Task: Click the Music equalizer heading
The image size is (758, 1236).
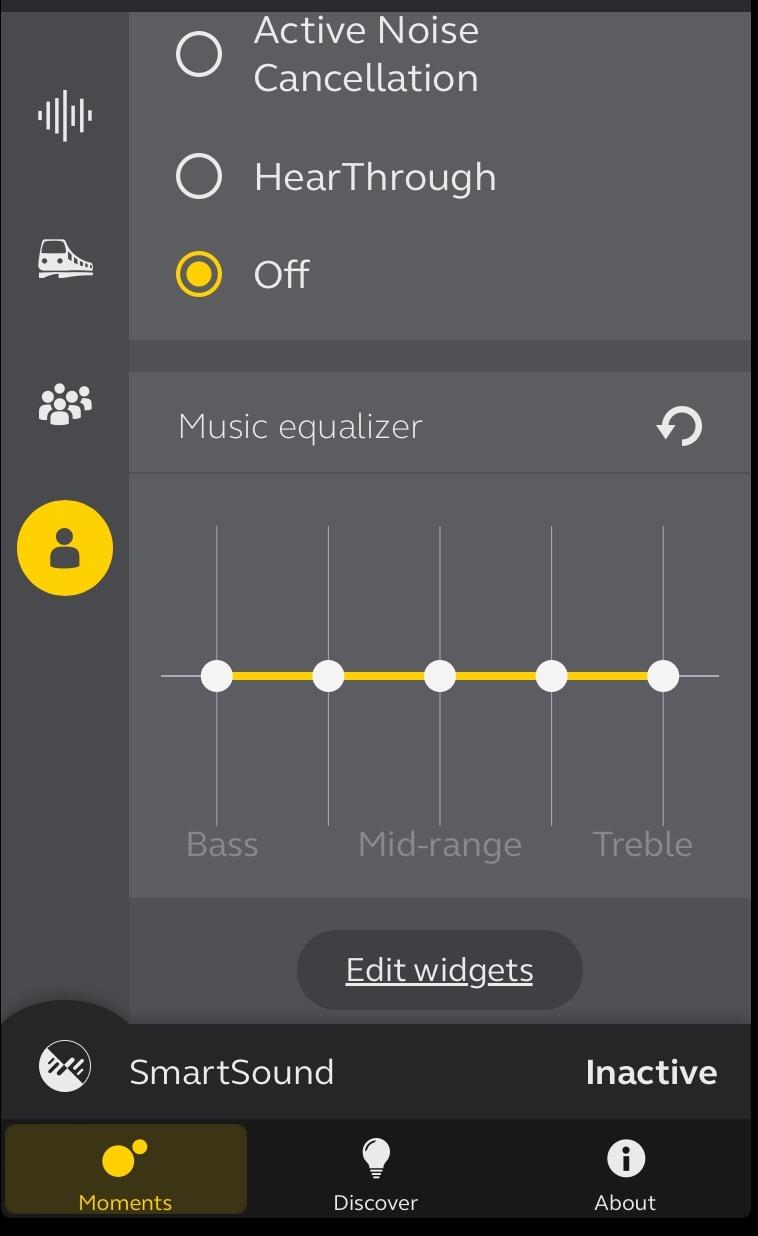Action: [x=301, y=427]
